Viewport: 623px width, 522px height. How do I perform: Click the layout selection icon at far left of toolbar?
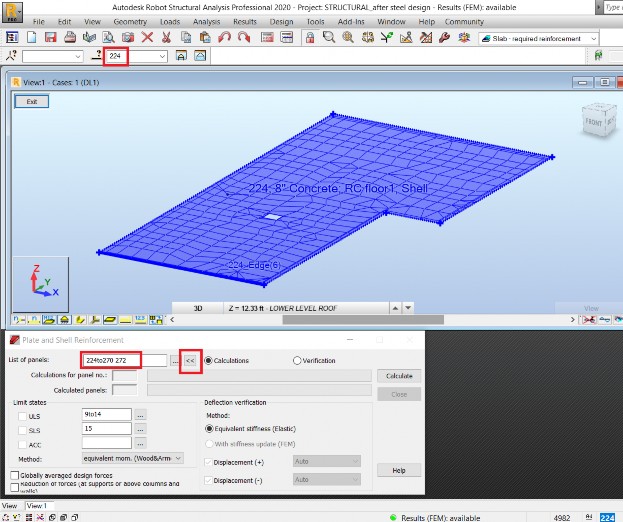click(x=12, y=38)
